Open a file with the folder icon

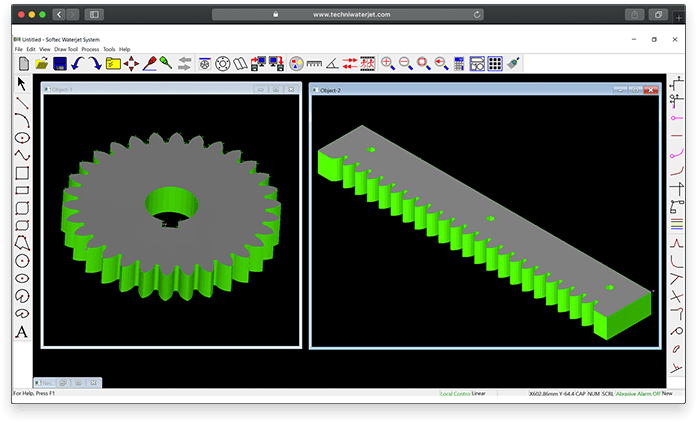click(x=41, y=63)
